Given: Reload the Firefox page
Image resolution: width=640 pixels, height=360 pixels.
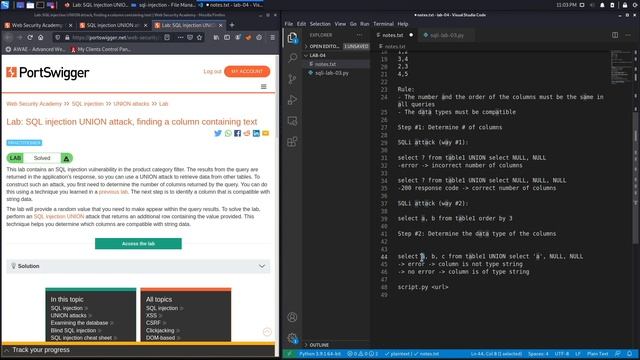Looking at the screenshot, I should [30, 37].
